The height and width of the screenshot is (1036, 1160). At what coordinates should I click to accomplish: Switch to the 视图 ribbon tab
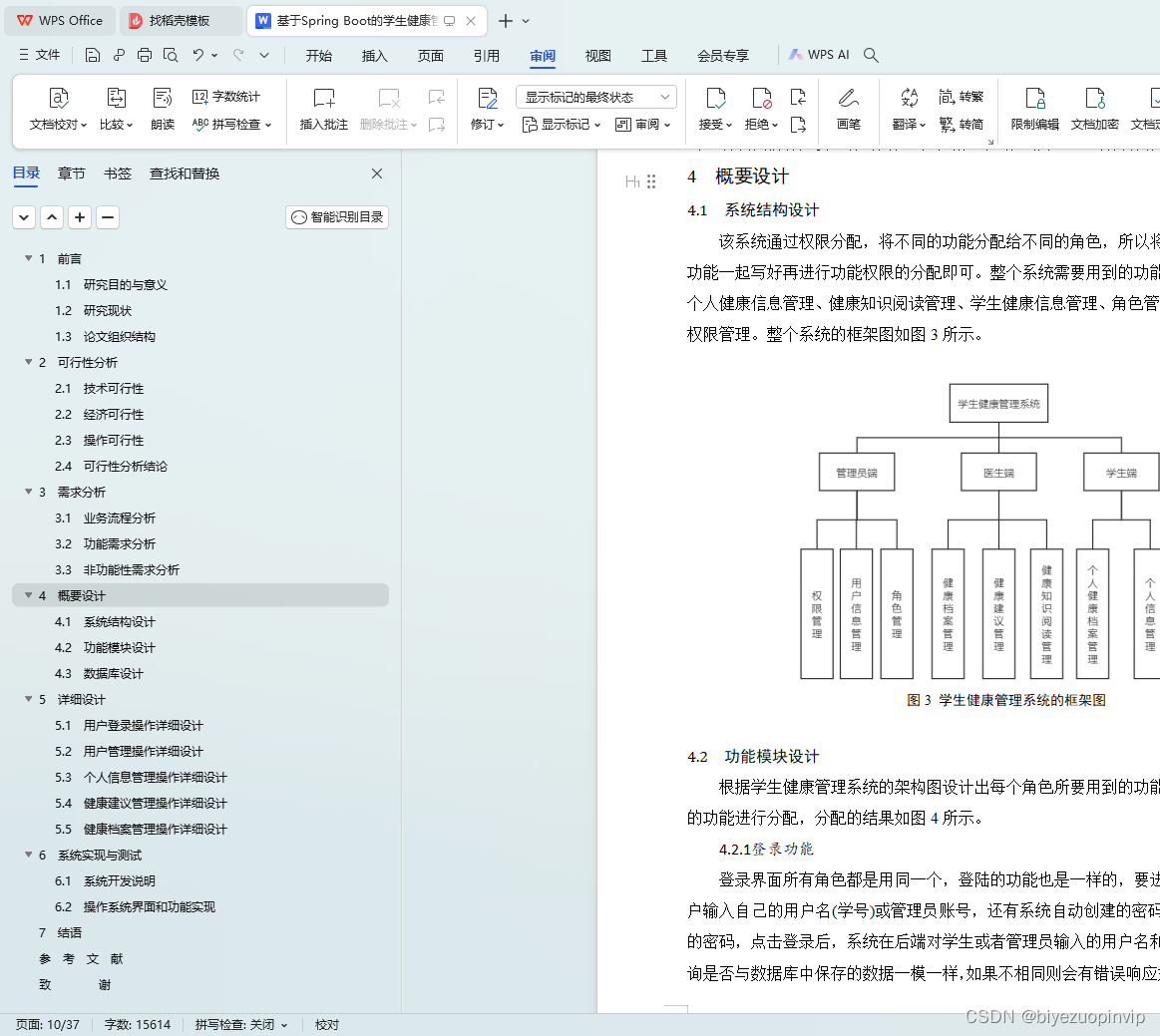pyautogui.click(x=597, y=56)
